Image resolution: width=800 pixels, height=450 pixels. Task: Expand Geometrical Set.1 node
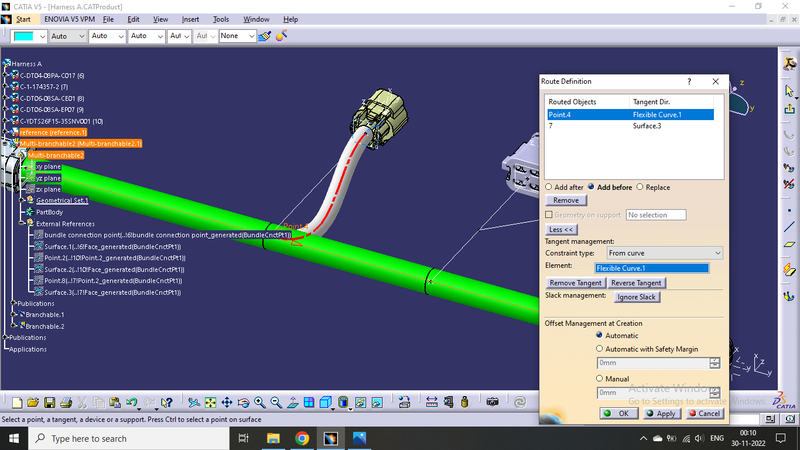coord(21,200)
